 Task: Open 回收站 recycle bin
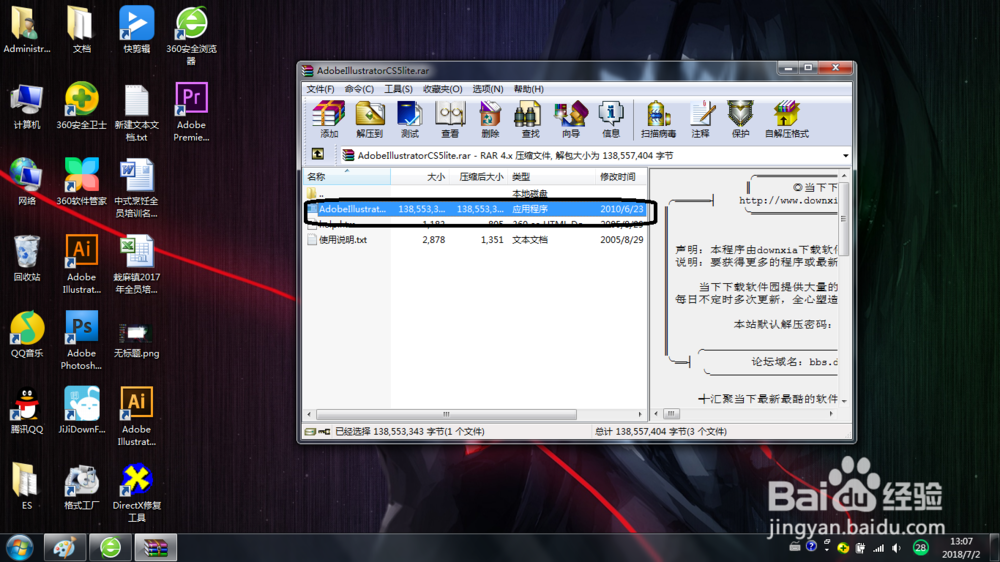click(x=27, y=258)
